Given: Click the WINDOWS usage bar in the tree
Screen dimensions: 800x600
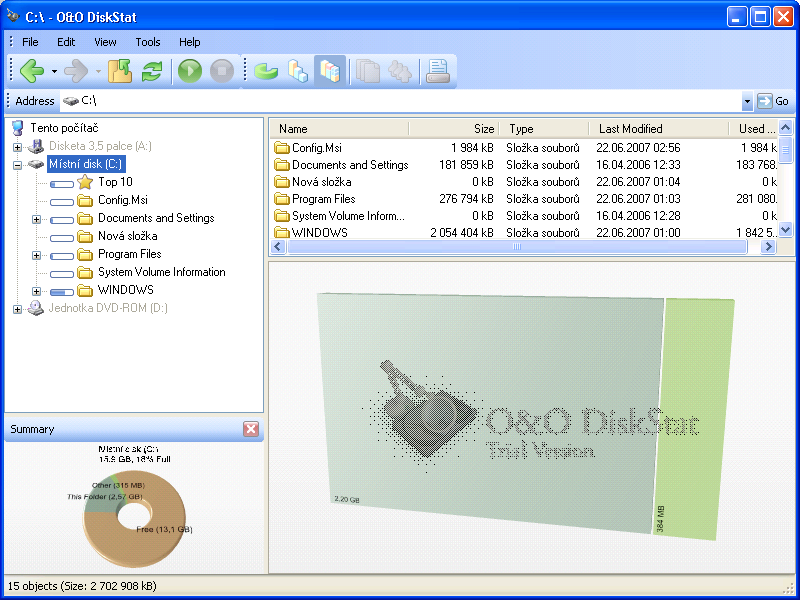Looking at the screenshot, I should (62, 292).
